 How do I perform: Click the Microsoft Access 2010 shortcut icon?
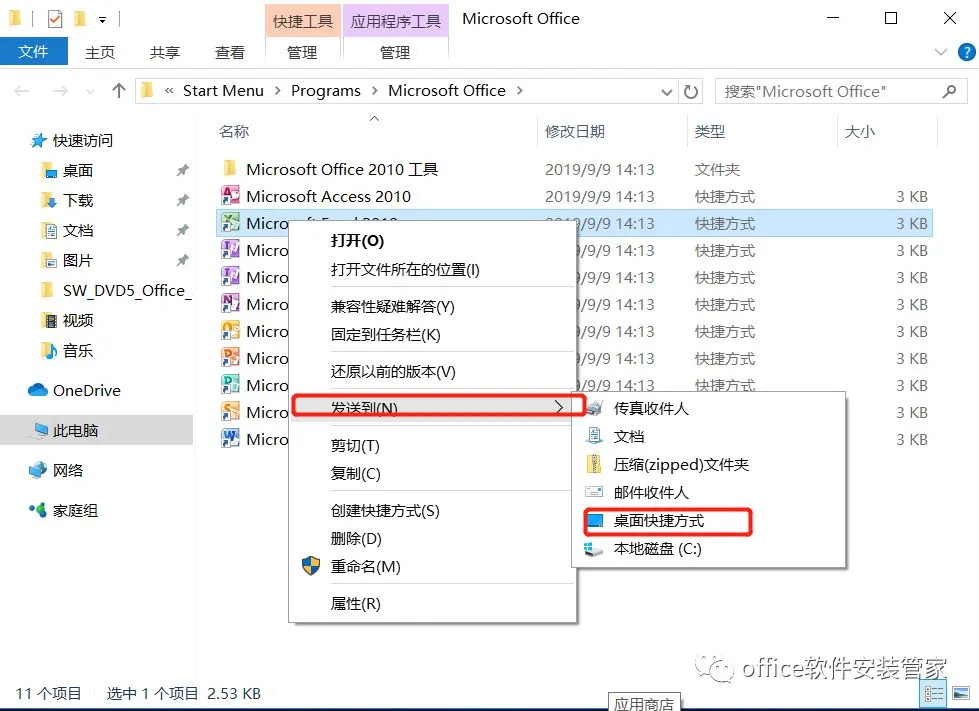pos(230,196)
